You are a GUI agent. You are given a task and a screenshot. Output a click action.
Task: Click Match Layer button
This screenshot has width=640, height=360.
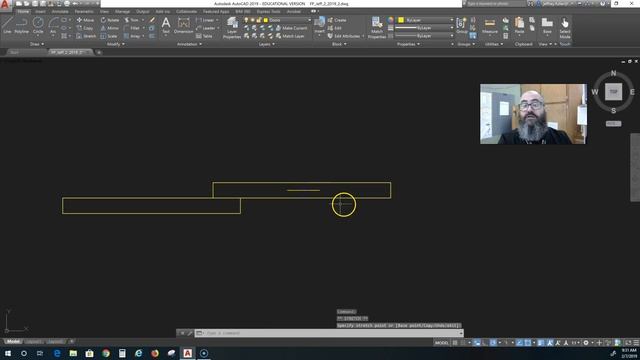pyautogui.click(x=290, y=36)
